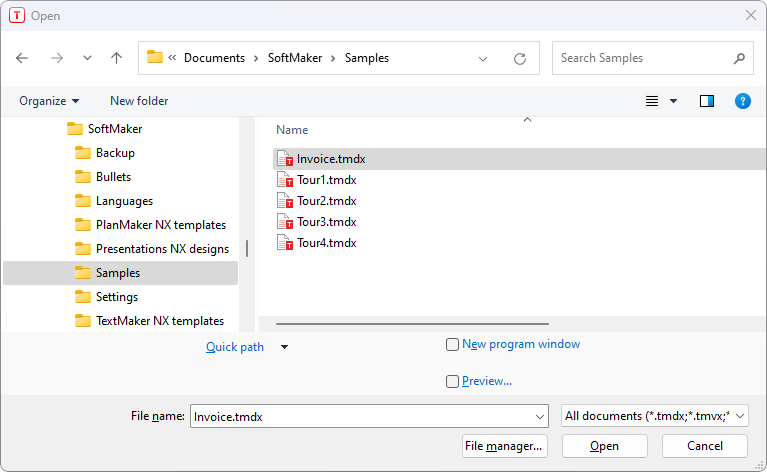Open the view options dropdown arrow
Viewport: 767px width, 472px height.
673,101
